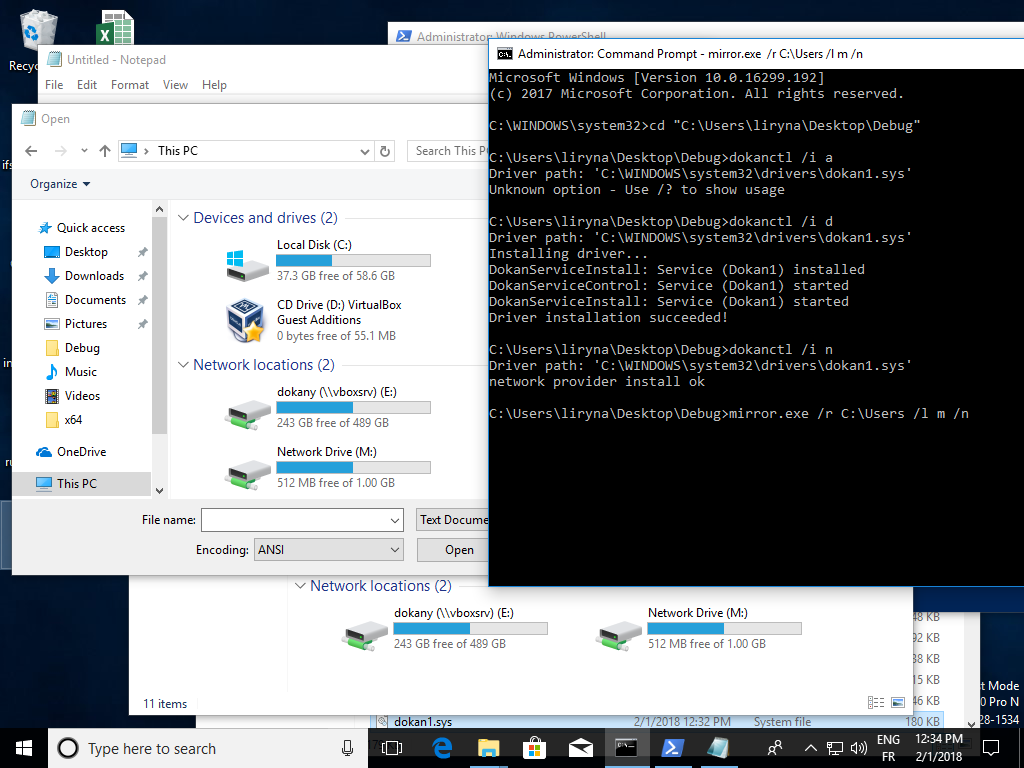The image size is (1024, 768).
Task: Unpin Downloads from Quick access
Action: (x=141, y=276)
